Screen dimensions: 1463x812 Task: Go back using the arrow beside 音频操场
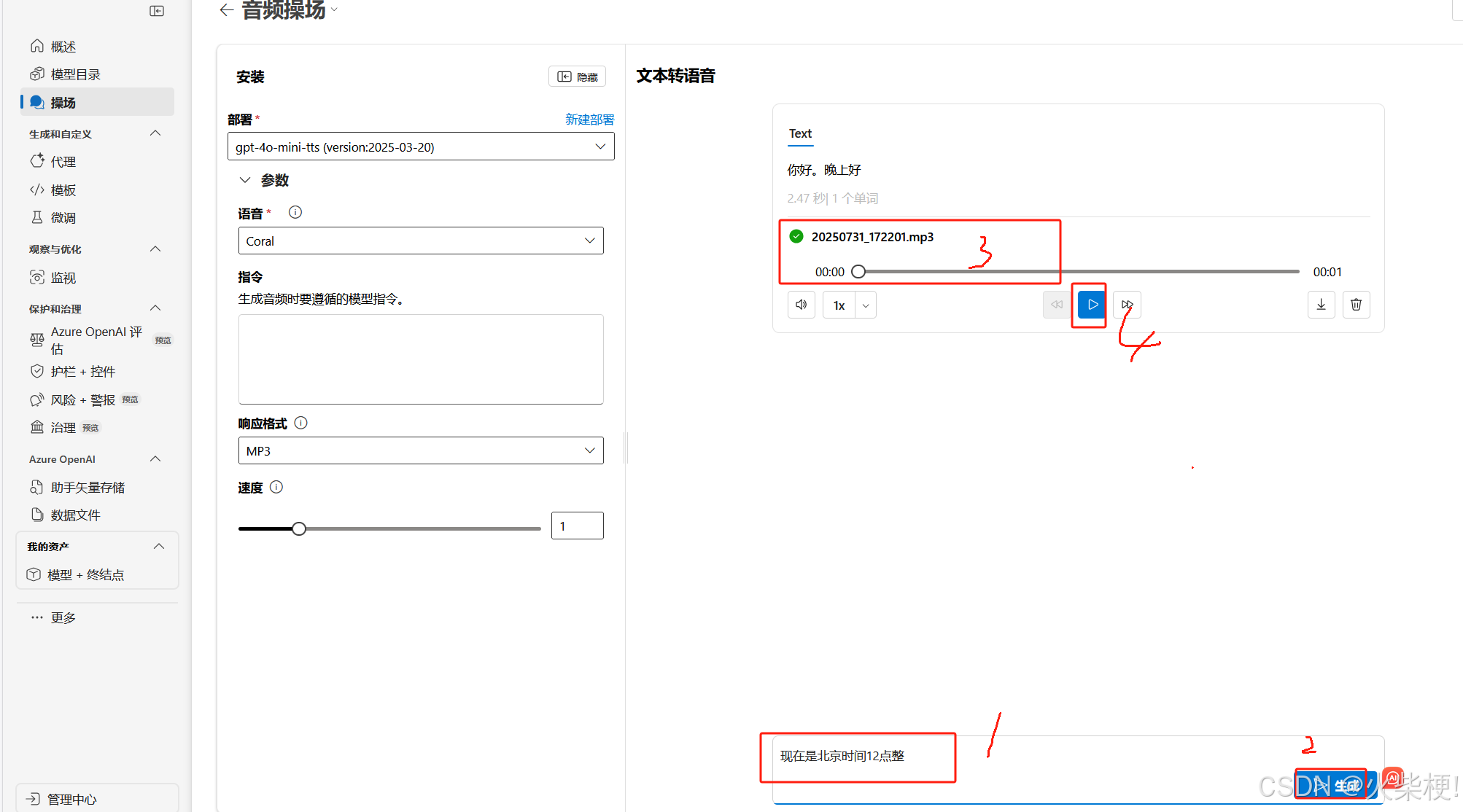(227, 10)
